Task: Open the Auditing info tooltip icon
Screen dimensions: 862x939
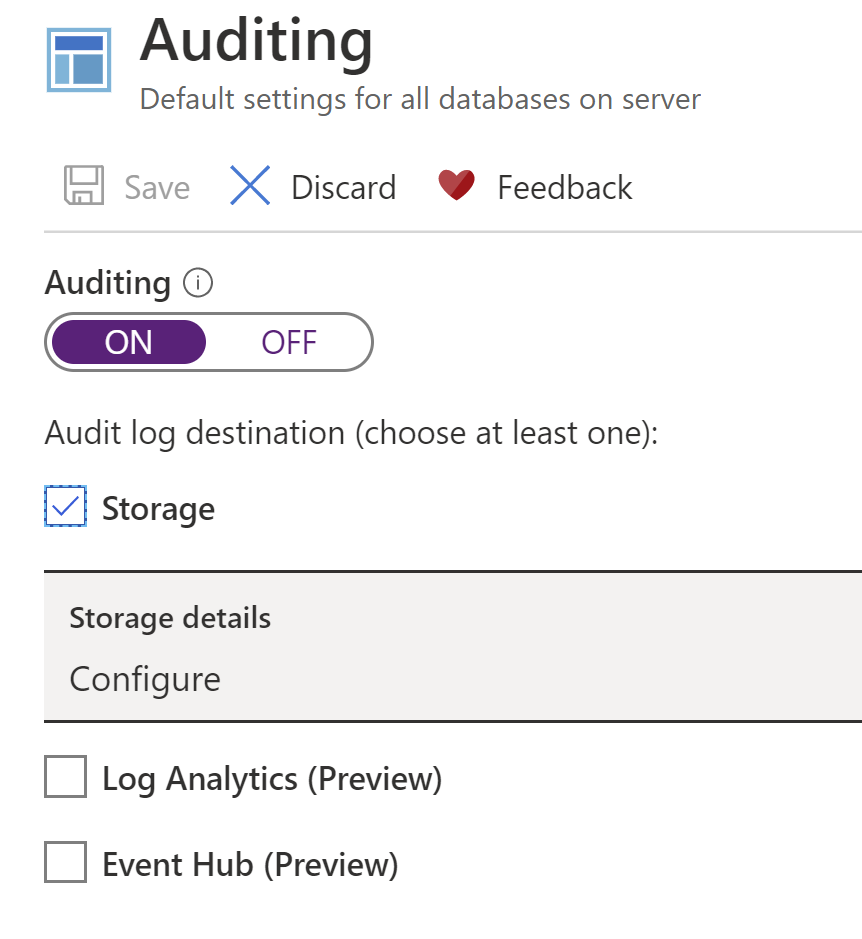Action: tap(198, 283)
